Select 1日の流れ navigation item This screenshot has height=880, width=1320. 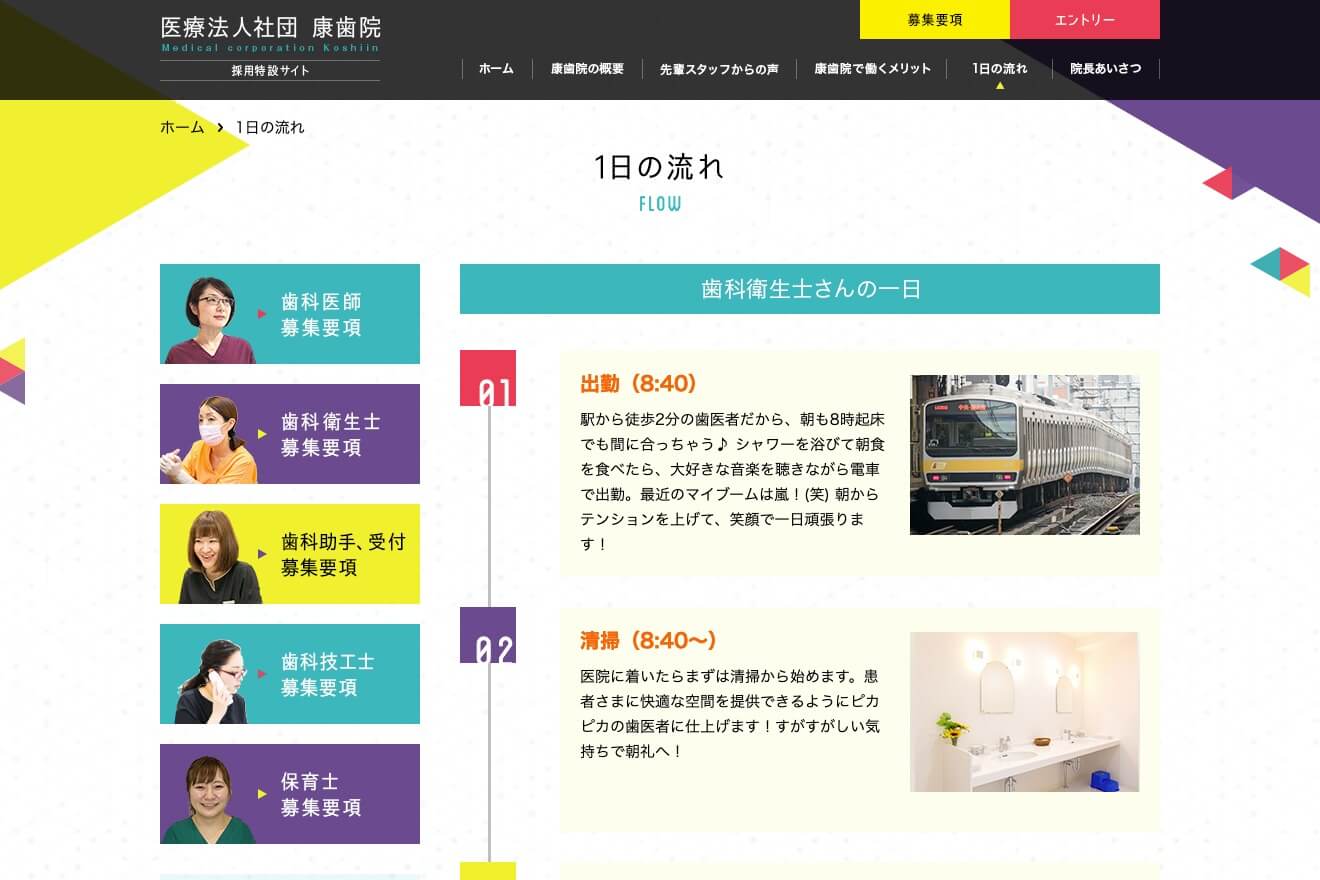(x=999, y=69)
